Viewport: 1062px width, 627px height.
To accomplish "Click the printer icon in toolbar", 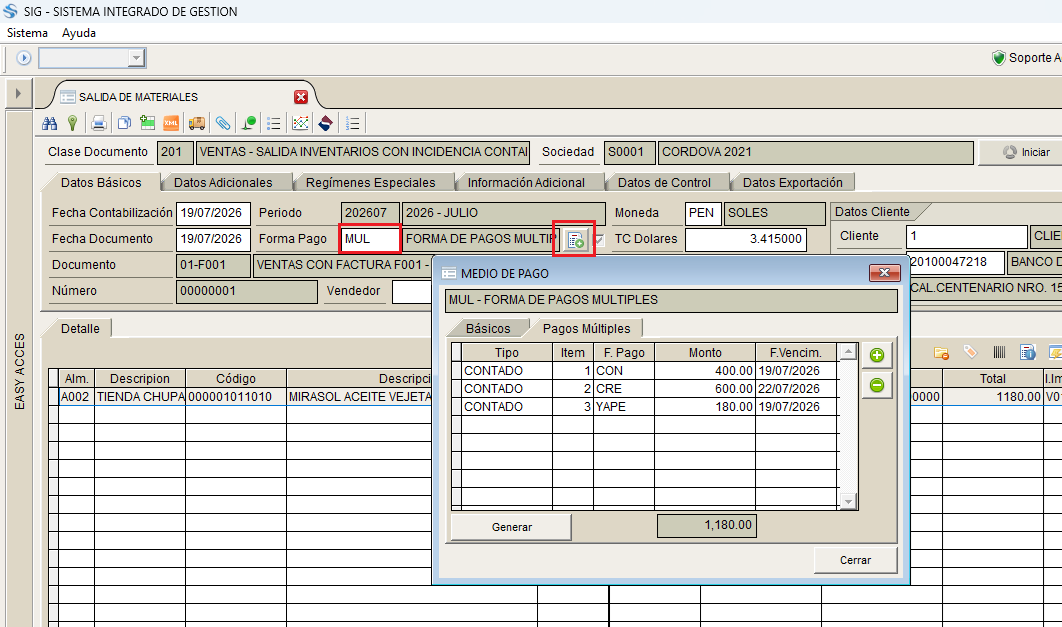I will pyautogui.click(x=99, y=123).
